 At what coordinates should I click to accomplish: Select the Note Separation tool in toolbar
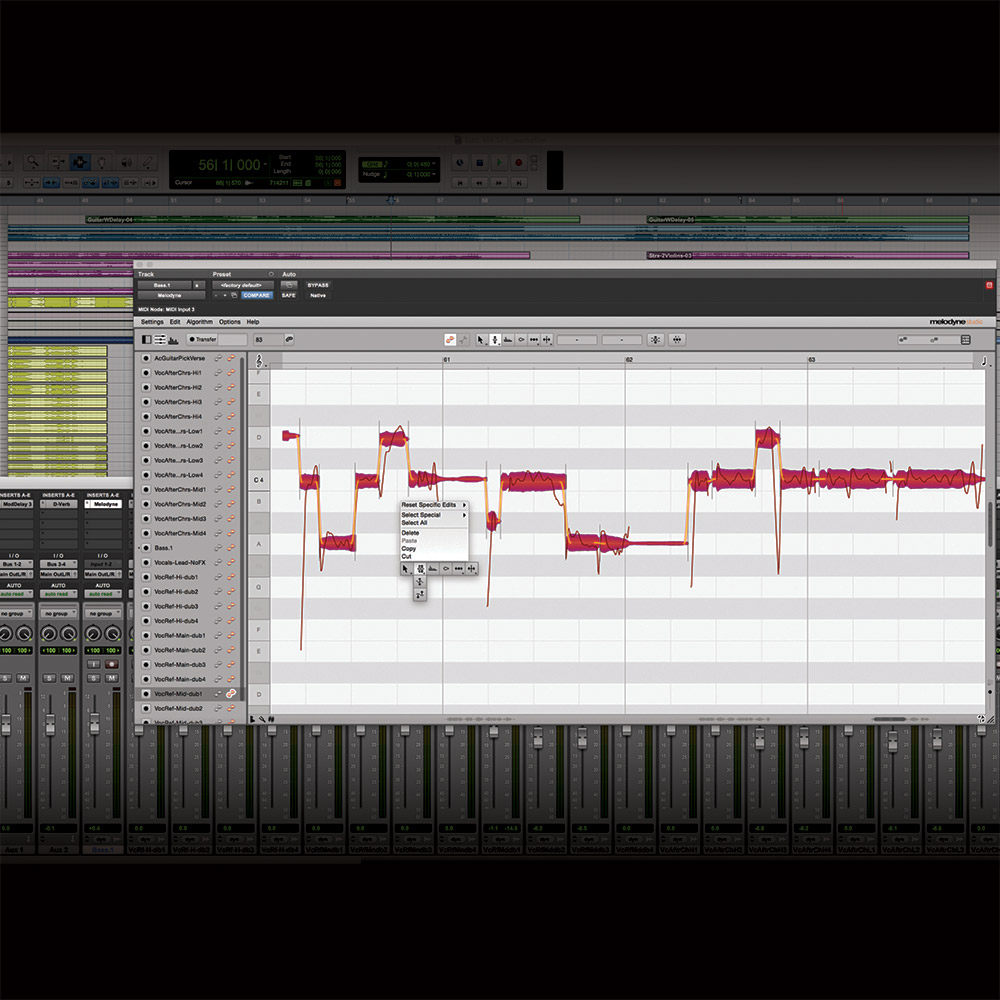[547, 340]
